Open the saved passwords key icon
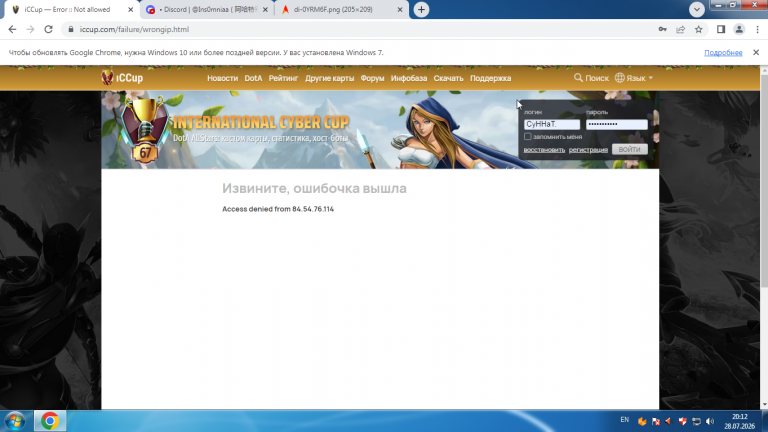768x432 pixels. [x=662, y=29]
